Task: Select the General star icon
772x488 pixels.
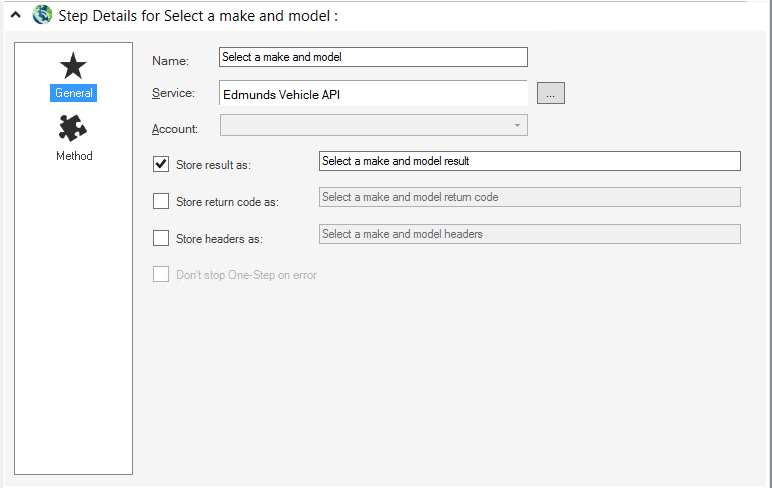Action: click(x=73, y=66)
